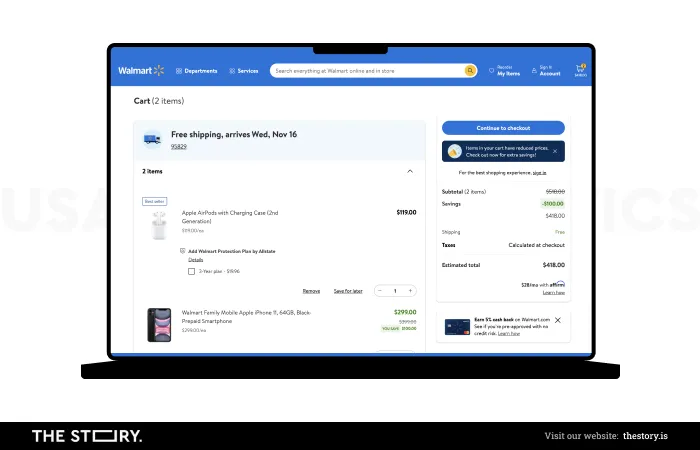Click the protection plan shield icon
Screen dimensions: 700x450
[x=183, y=251]
